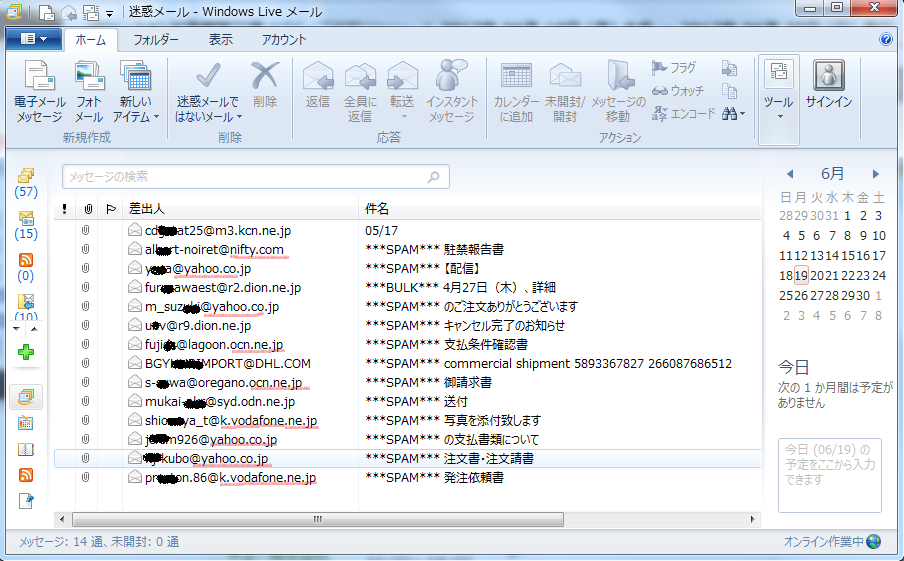Open the blue application menu button
The image size is (904, 561).
tap(33, 39)
